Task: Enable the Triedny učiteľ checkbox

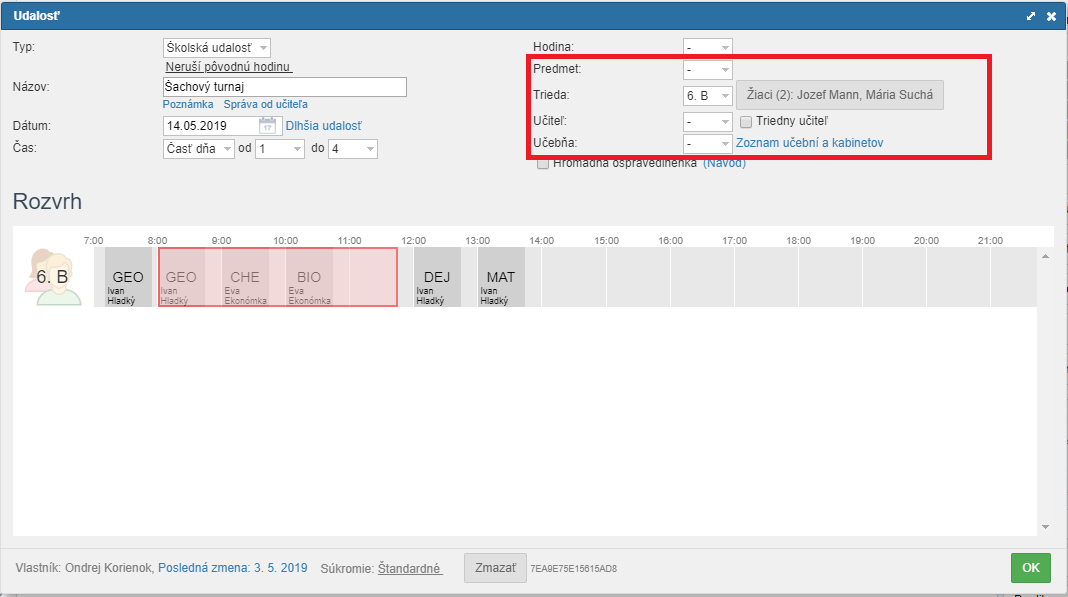Action: [x=746, y=121]
